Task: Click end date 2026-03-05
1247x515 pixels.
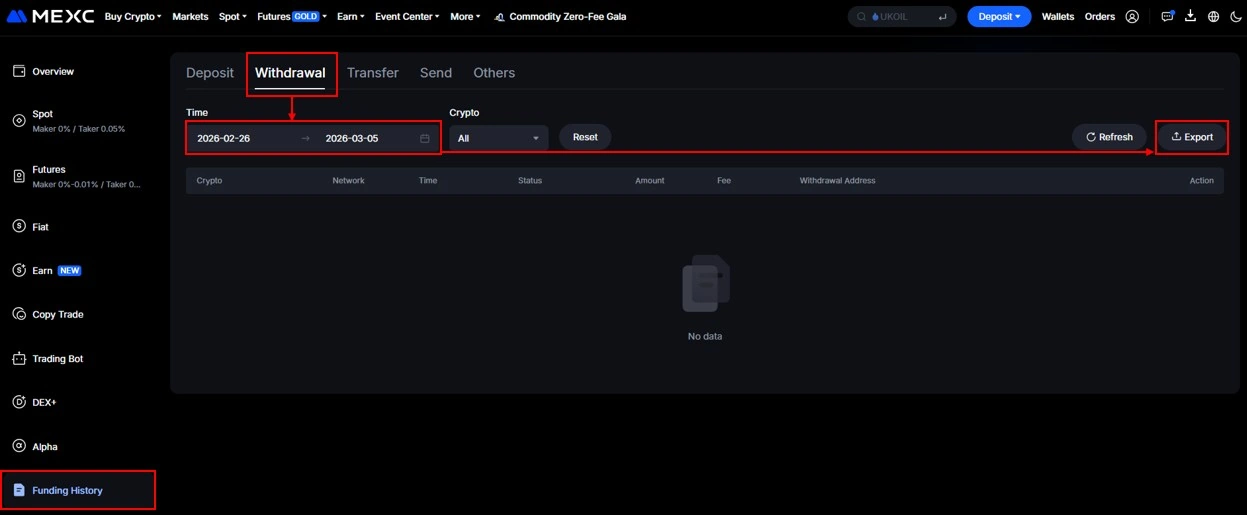Action: (x=352, y=138)
